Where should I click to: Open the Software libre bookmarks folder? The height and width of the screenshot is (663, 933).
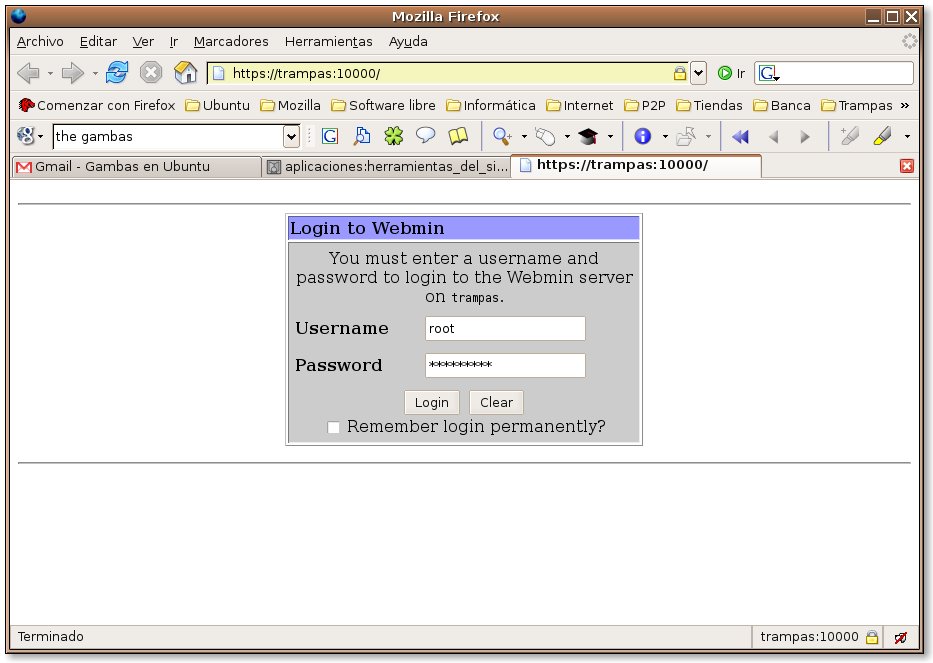pyautogui.click(x=383, y=105)
